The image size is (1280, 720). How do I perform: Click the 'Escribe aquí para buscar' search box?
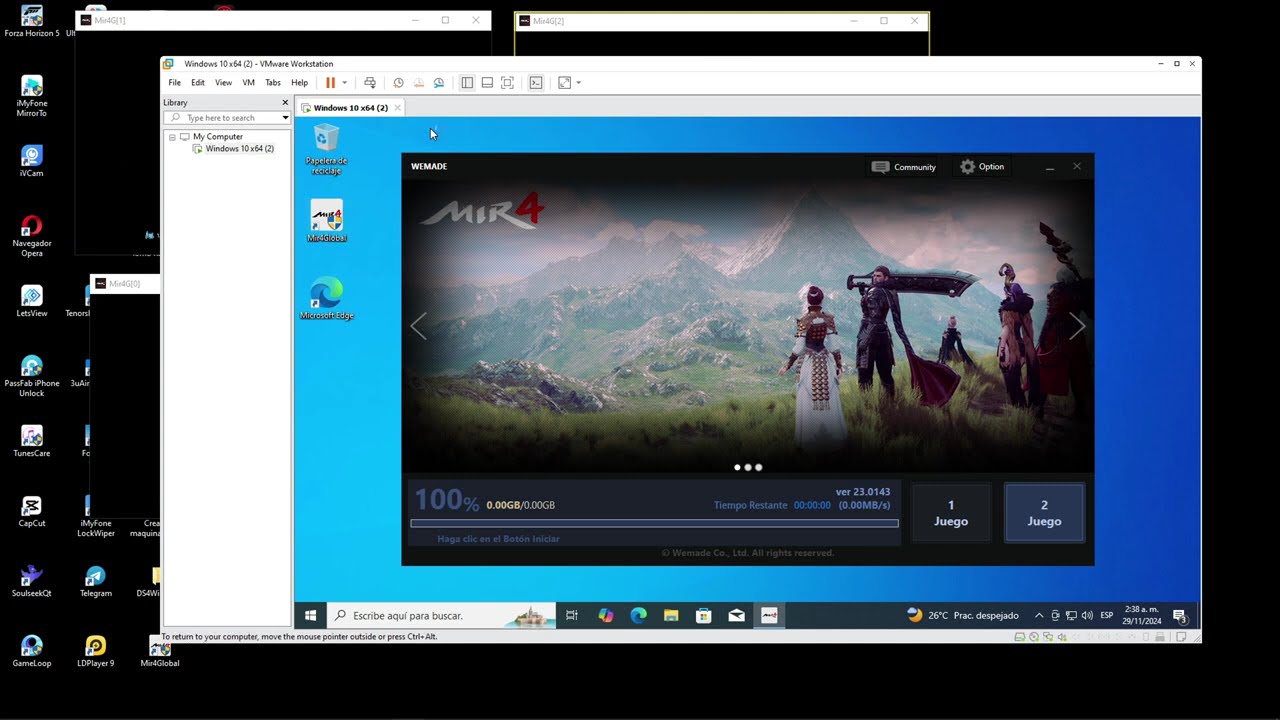441,615
